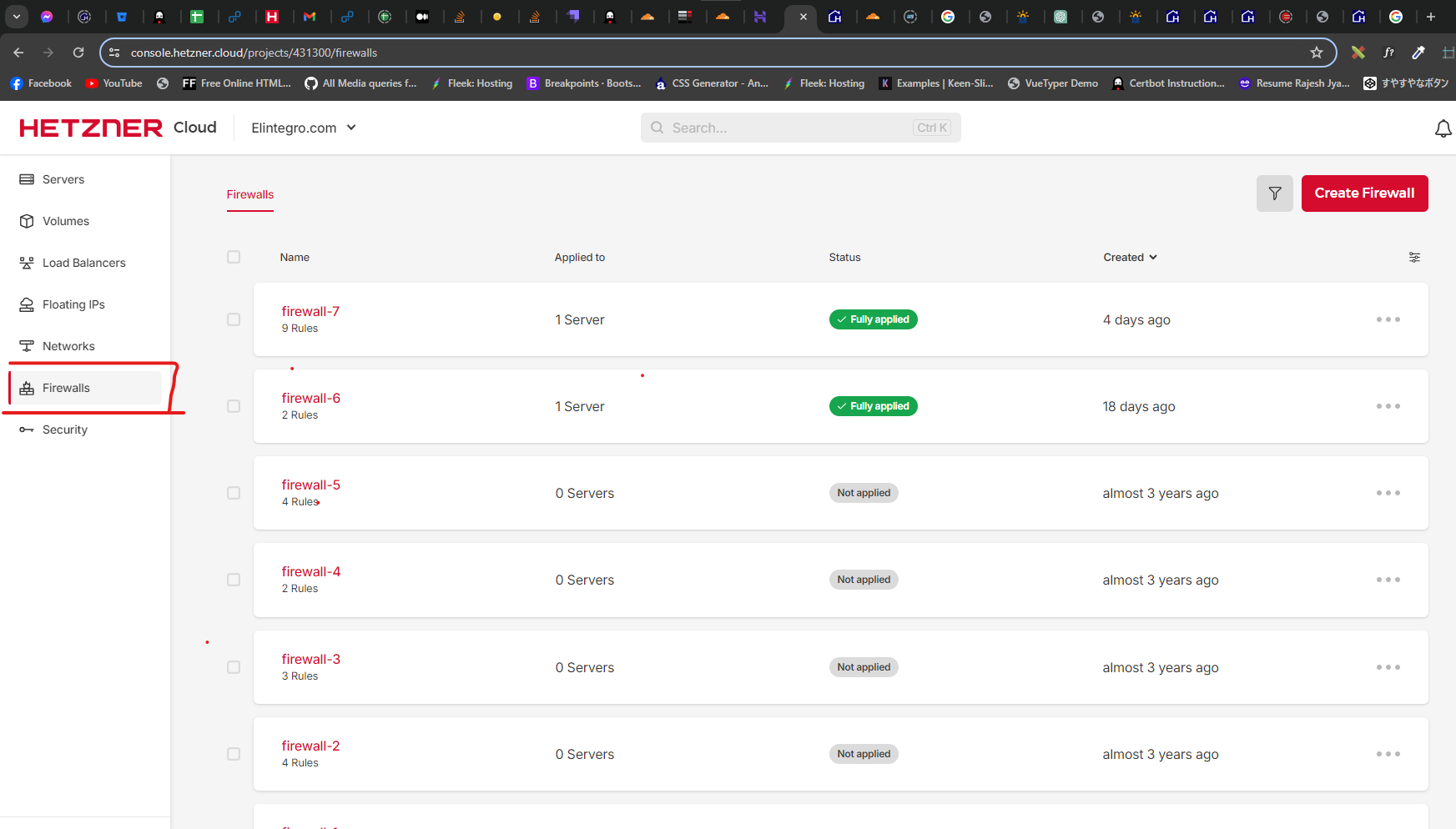This screenshot has width=1456, height=829.
Task: Select firewall-2 using its checkbox
Action: click(234, 754)
